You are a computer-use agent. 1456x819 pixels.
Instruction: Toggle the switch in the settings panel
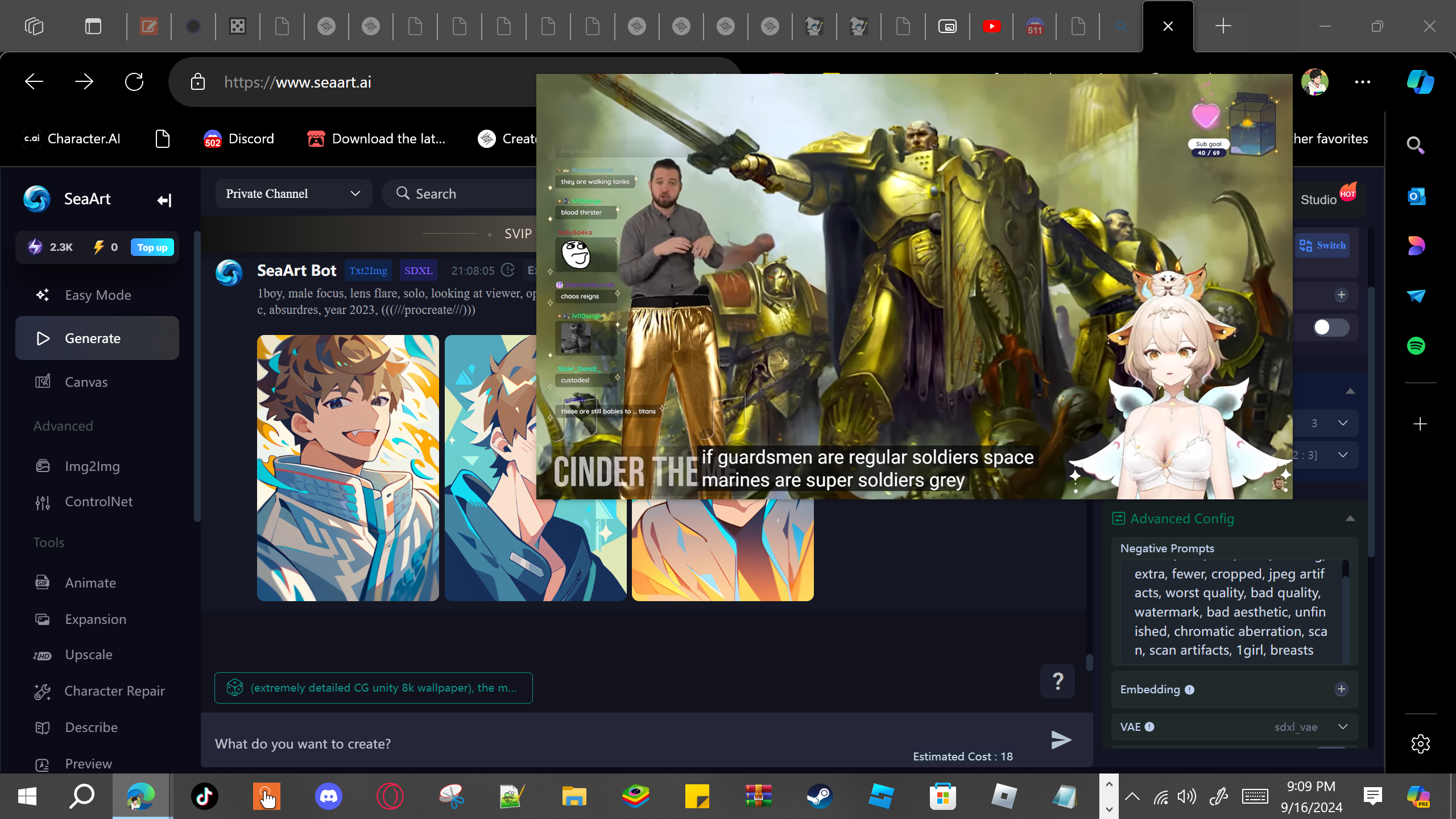click(1331, 327)
